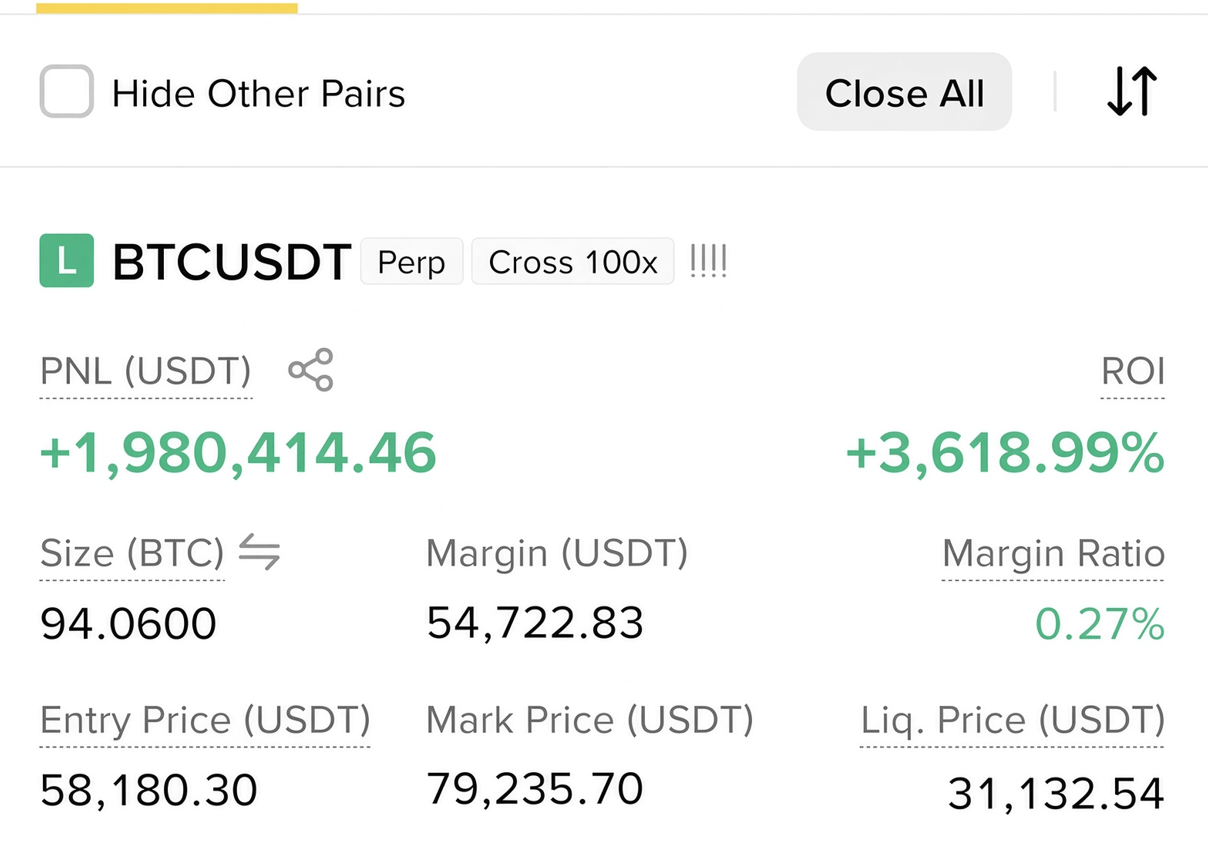Tap the underlined ROI label
1208x844 pixels.
[1133, 371]
